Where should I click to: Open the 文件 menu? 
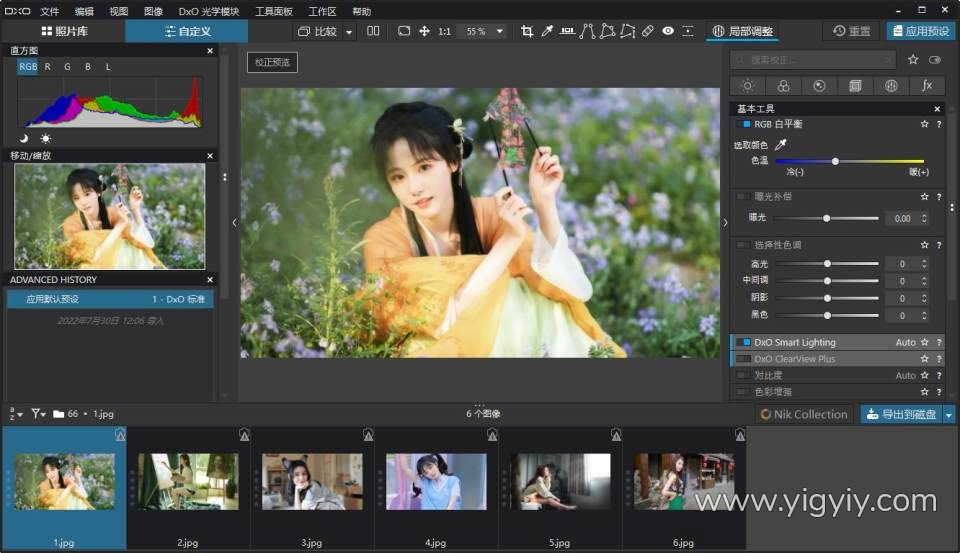[50, 11]
